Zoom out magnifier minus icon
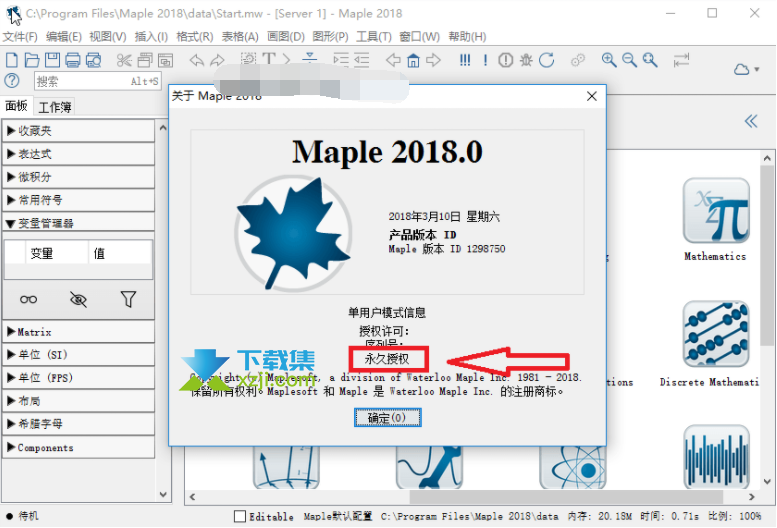The width and height of the screenshot is (777, 528). point(629,60)
